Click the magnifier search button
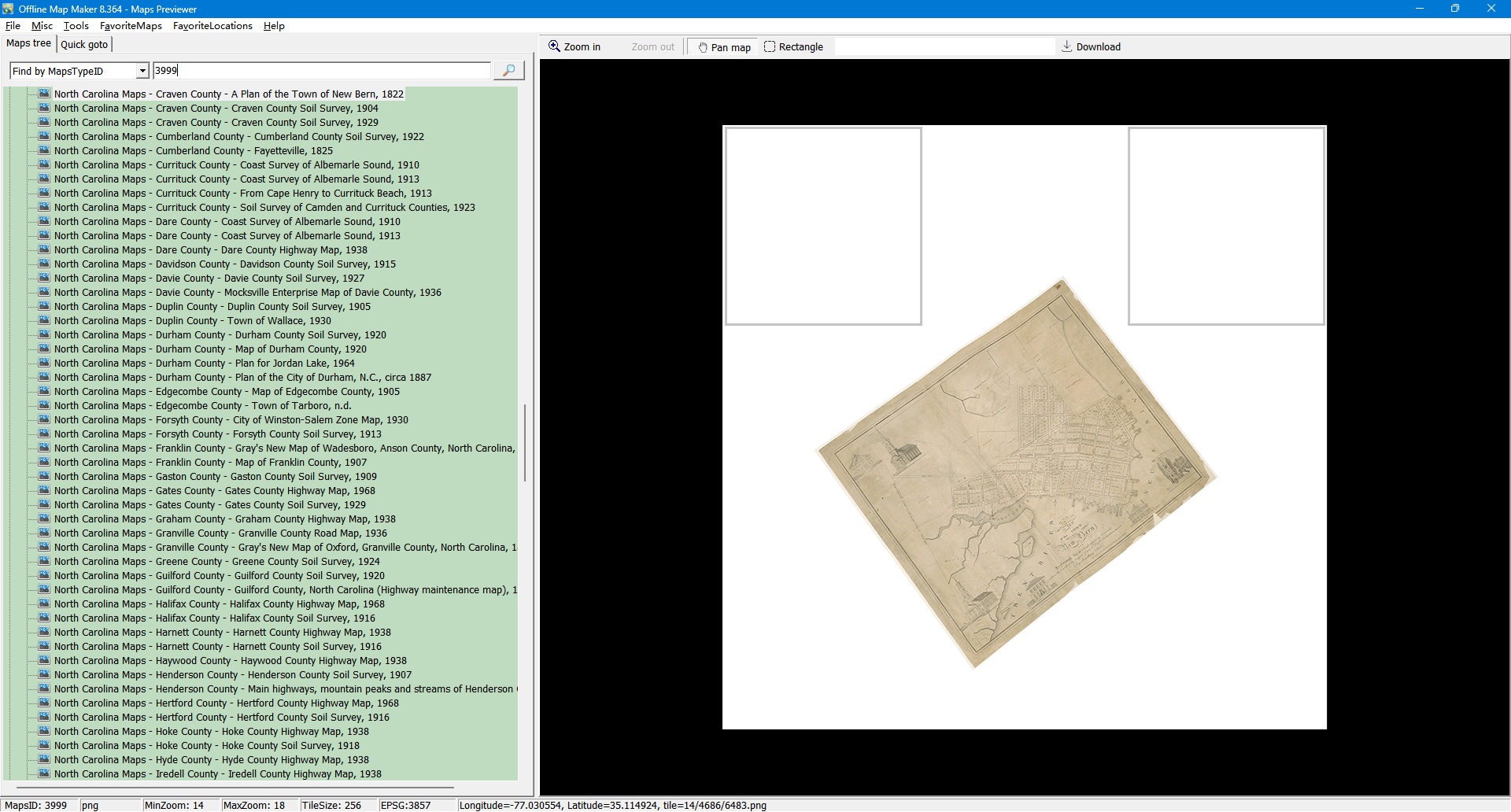This screenshot has width=1511, height=812. 508,71
